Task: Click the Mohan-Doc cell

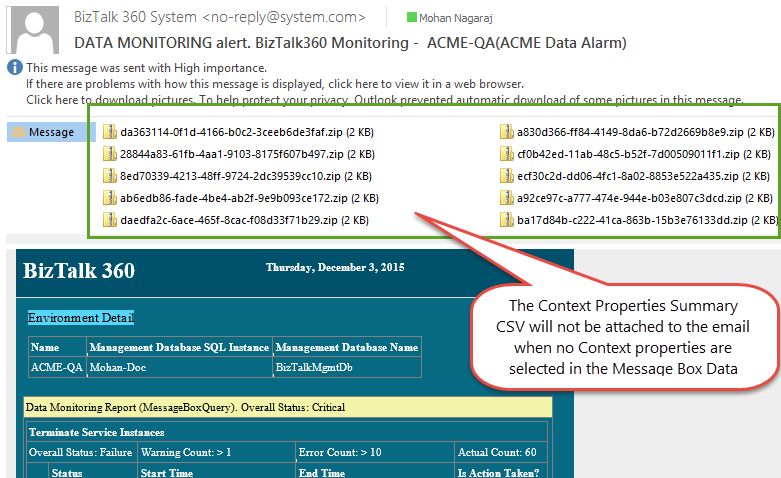Action: point(179,367)
